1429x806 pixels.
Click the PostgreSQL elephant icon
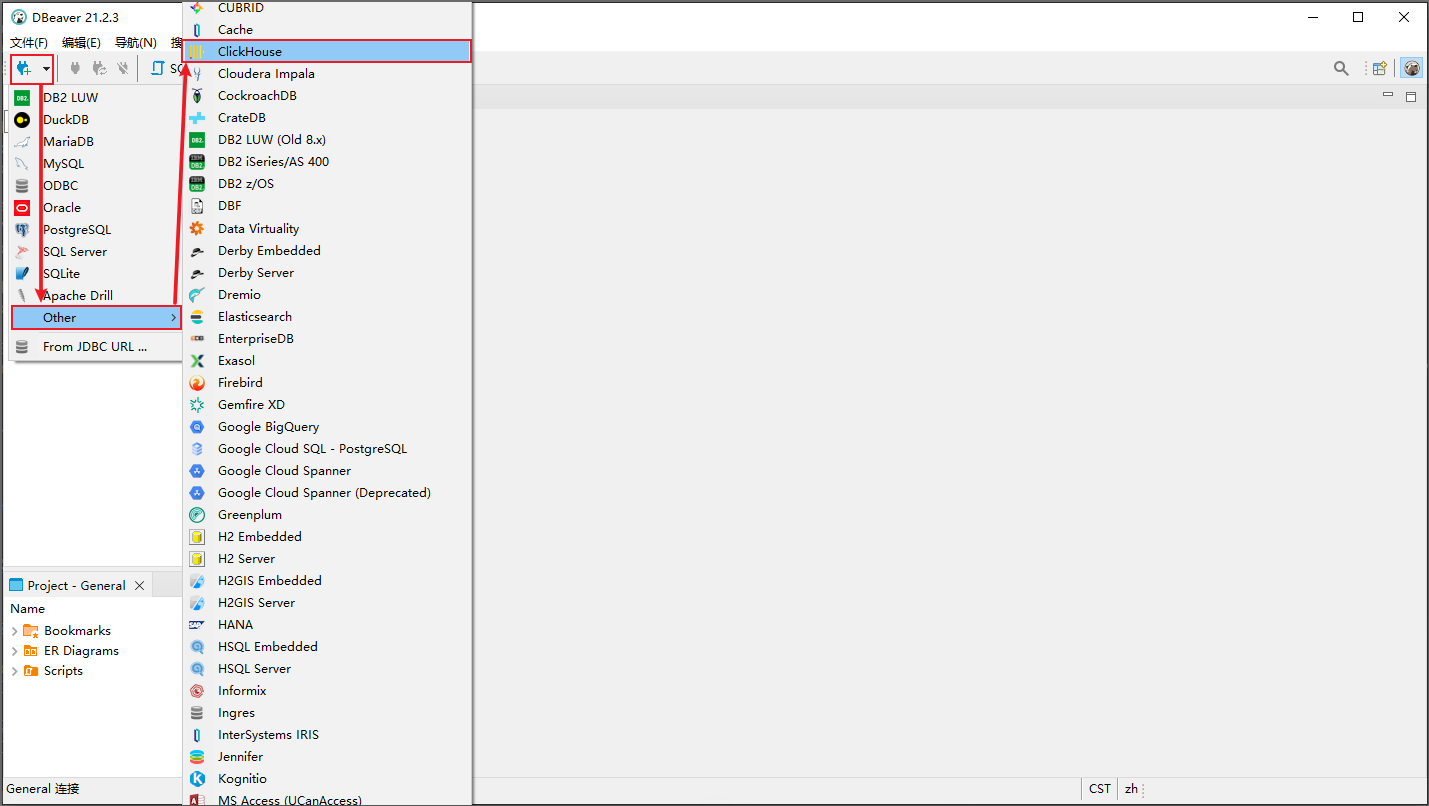(22, 229)
